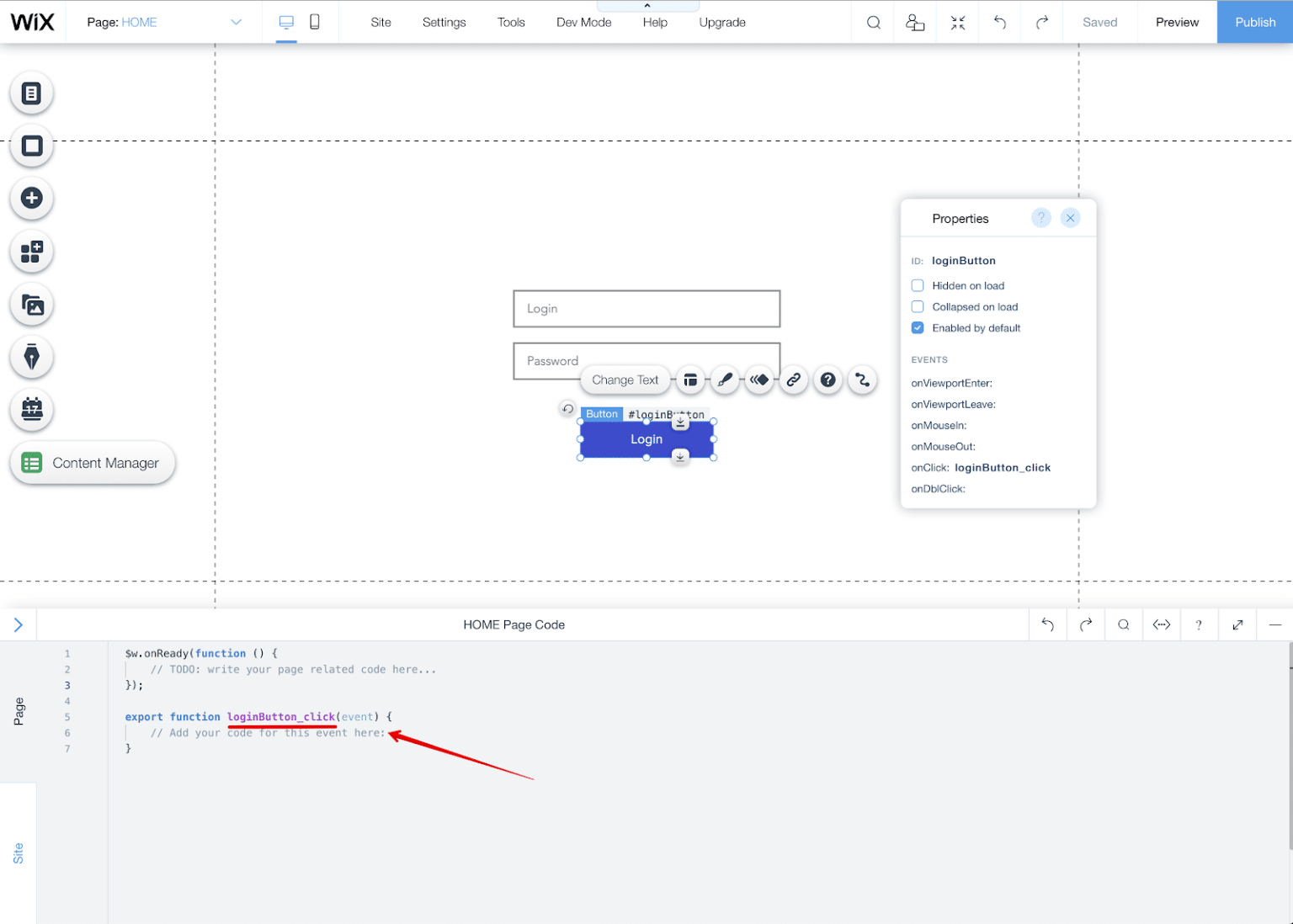Click the Publish button
Viewport: 1293px width, 924px height.
tap(1254, 22)
